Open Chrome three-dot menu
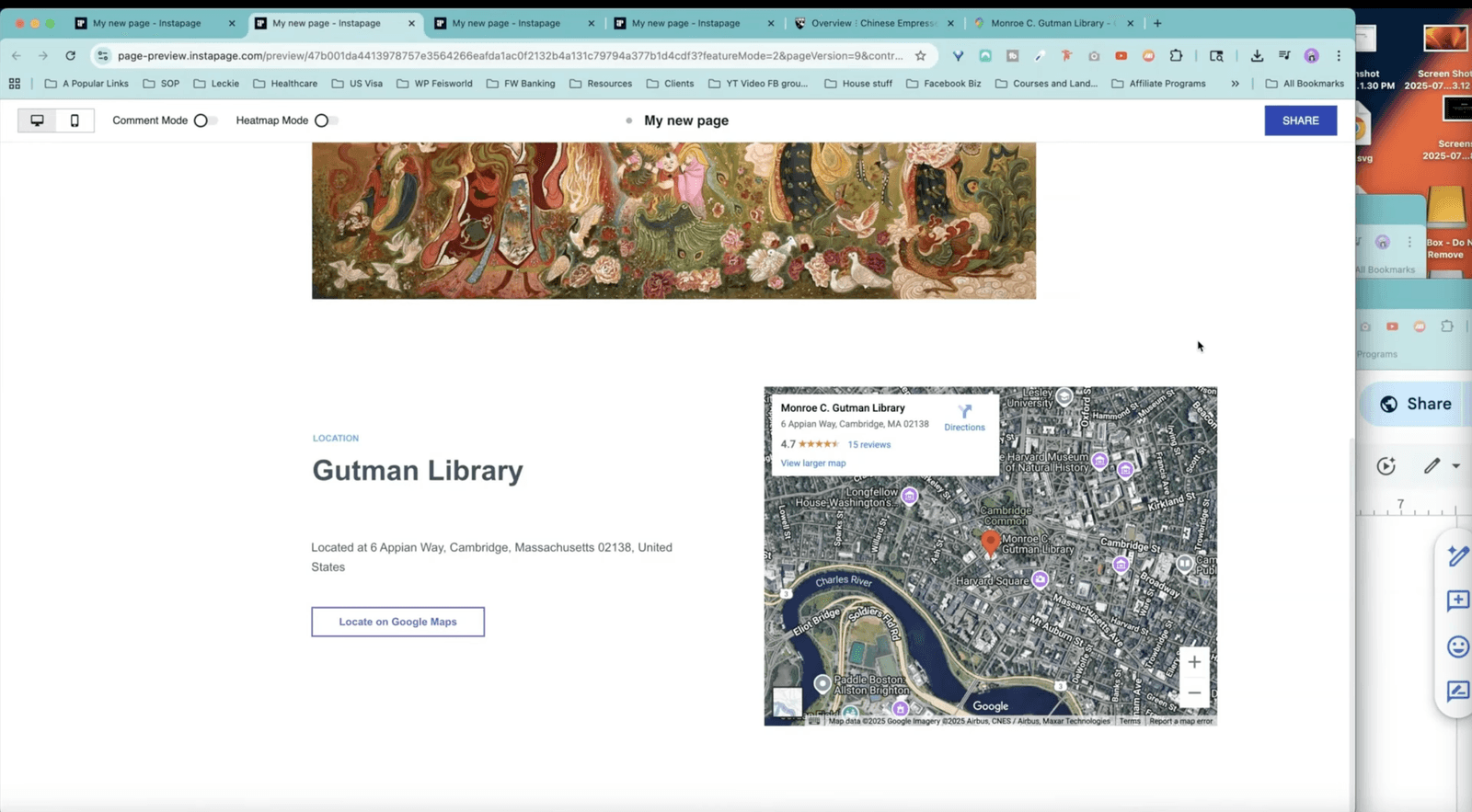This screenshot has height=812, width=1472. 1339,56
